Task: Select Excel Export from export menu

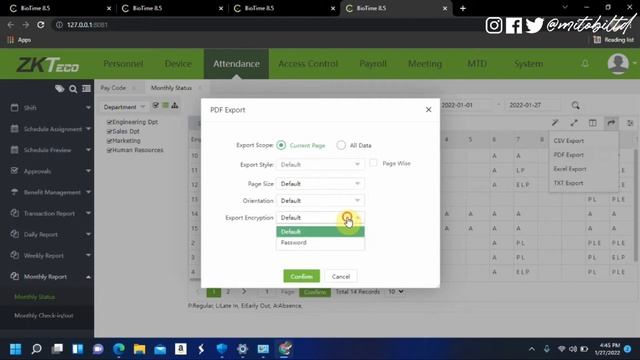Action: [570, 169]
